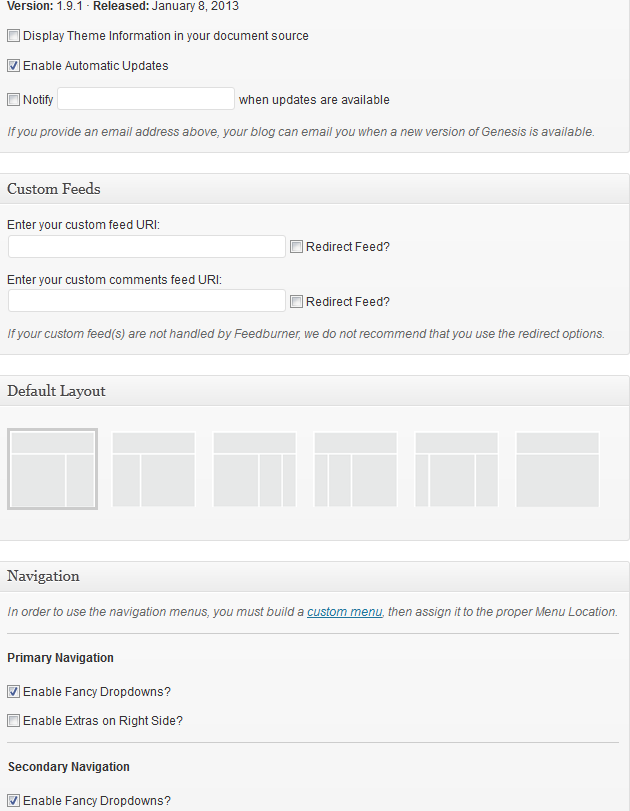Focus the custom comments feed URI field
Viewport: 630px width, 811px height.
tap(147, 301)
